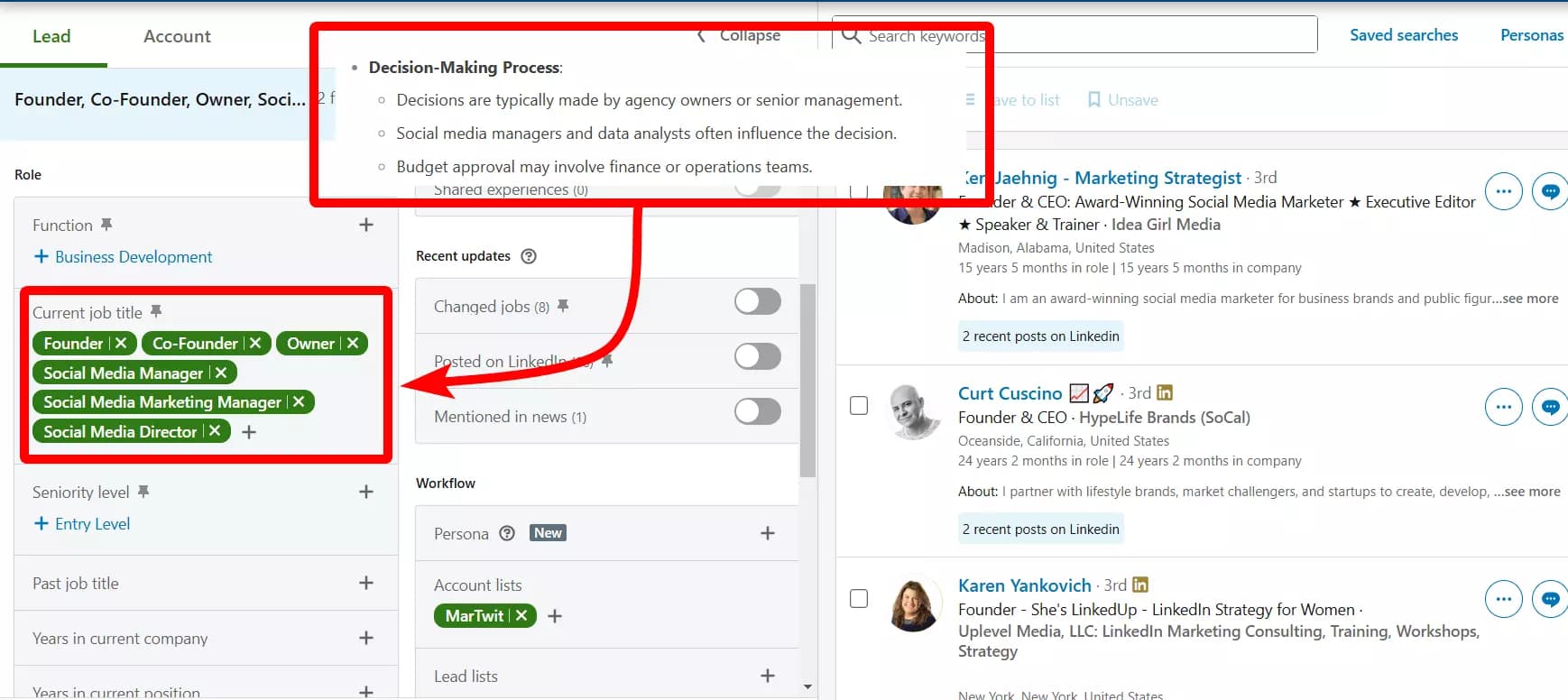Open more options for Curt Cuscino
The image size is (1568, 700).
pos(1503,407)
